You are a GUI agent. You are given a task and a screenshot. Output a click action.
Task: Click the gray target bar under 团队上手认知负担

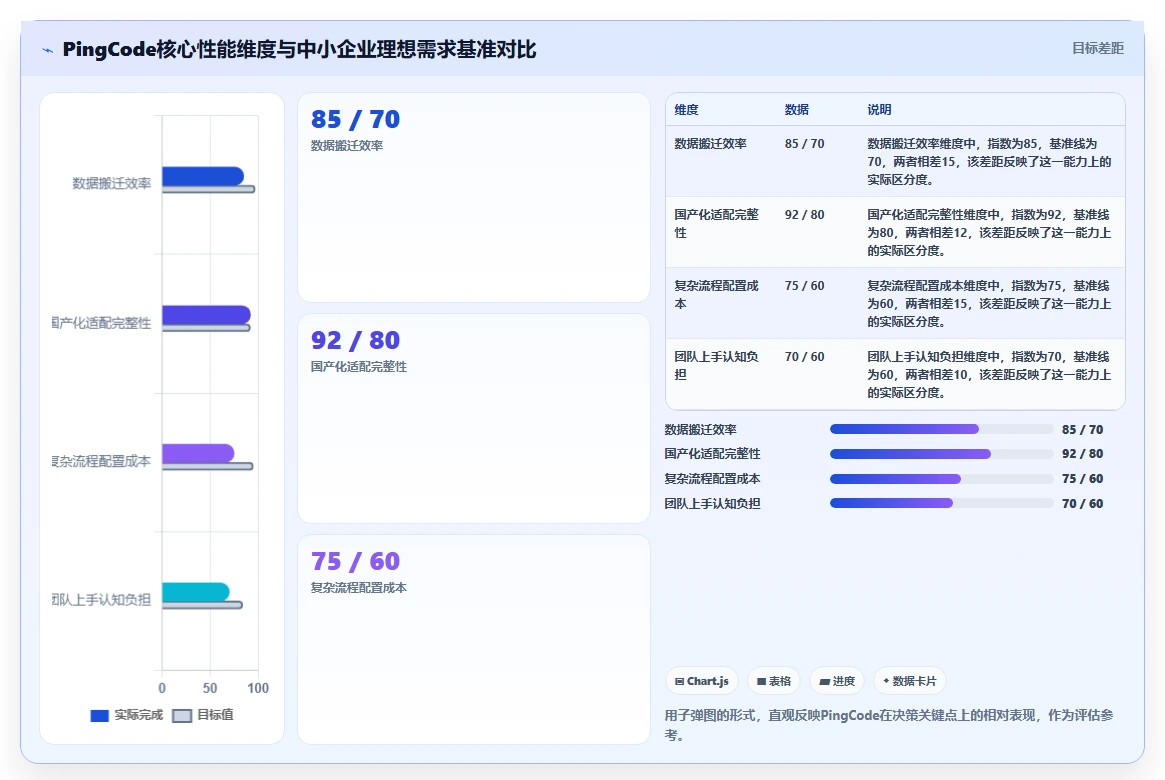(x=202, y=605)
